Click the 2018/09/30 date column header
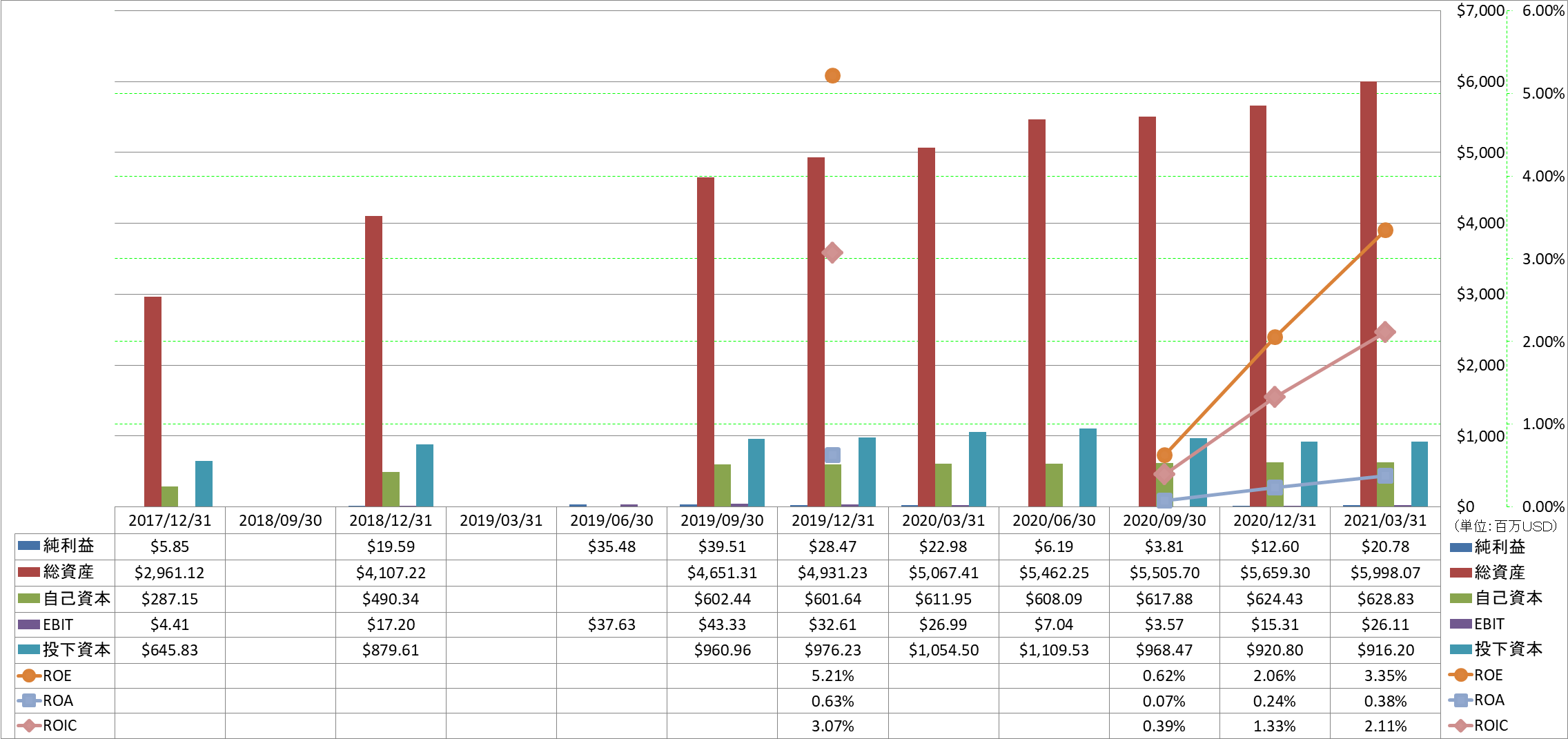This screenshot has width=1568, height=739. coord(280,520)
